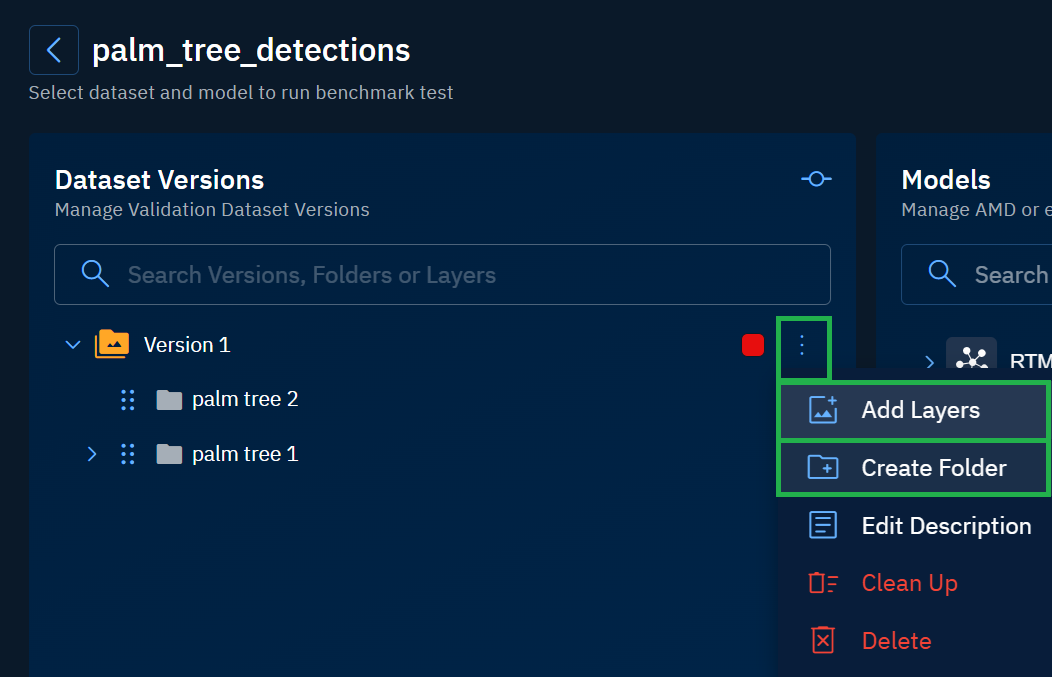
Task: Click the drag handle for palm tree 2
Action: (x=127, y=400)
